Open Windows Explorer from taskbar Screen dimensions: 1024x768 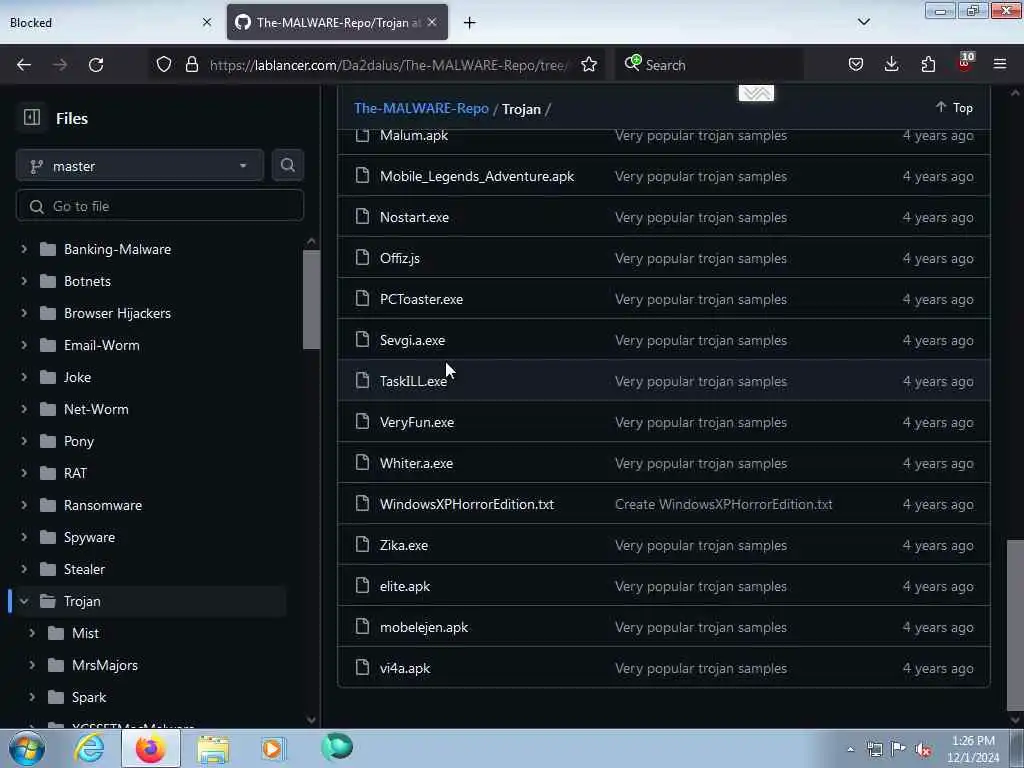213,748
